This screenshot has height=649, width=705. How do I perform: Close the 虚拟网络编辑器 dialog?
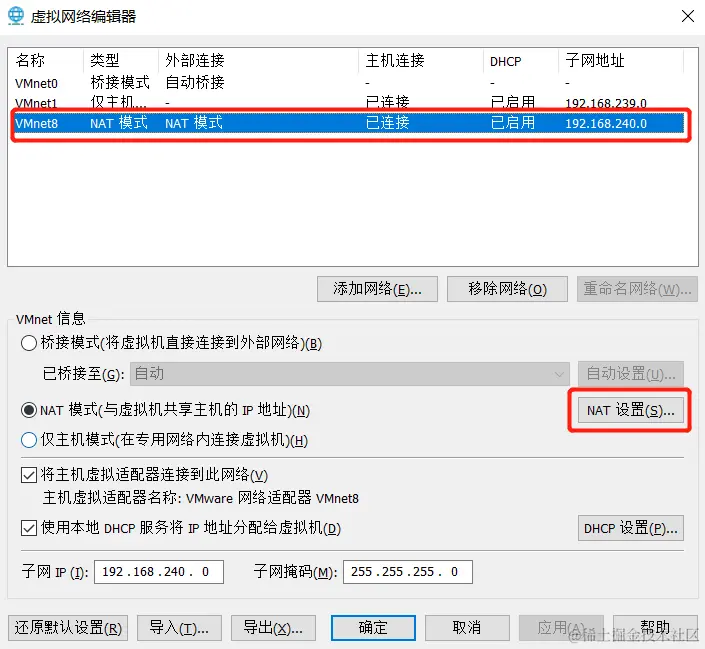pyautogui.click(x=688, y=16)
